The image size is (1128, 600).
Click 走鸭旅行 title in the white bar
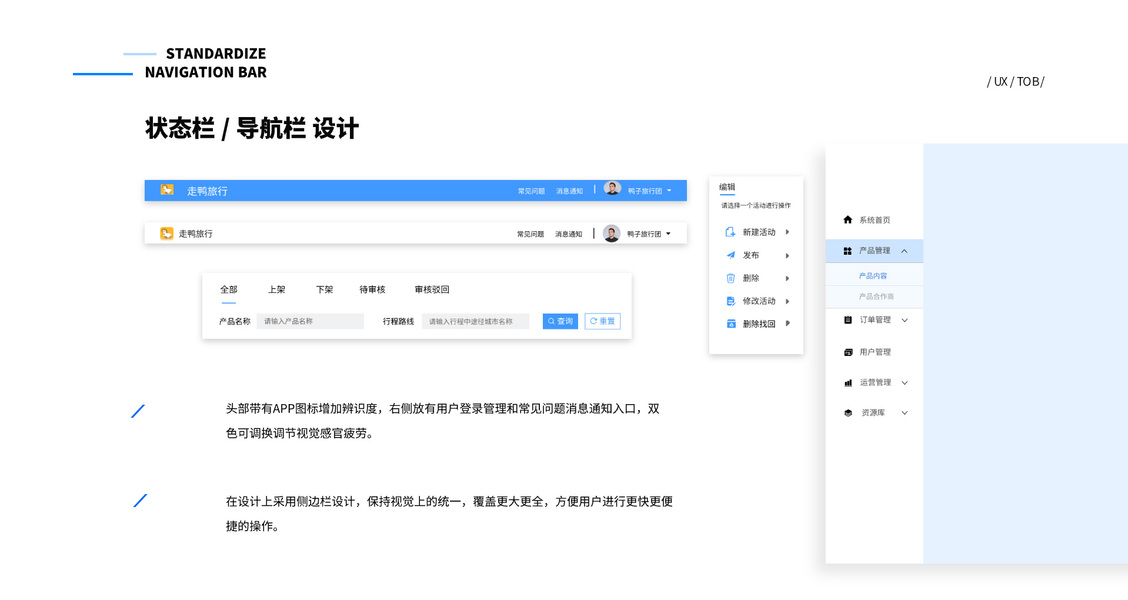click(x=196, y=234)
